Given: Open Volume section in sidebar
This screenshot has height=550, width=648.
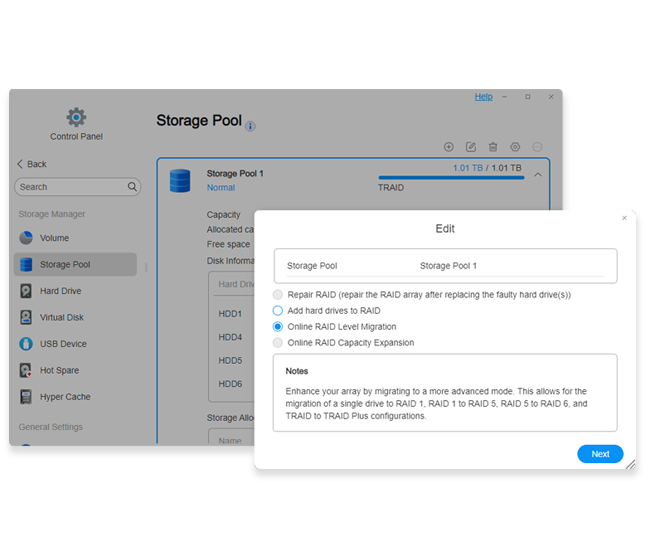Looking at the screenshot, I should click(54, 238).
